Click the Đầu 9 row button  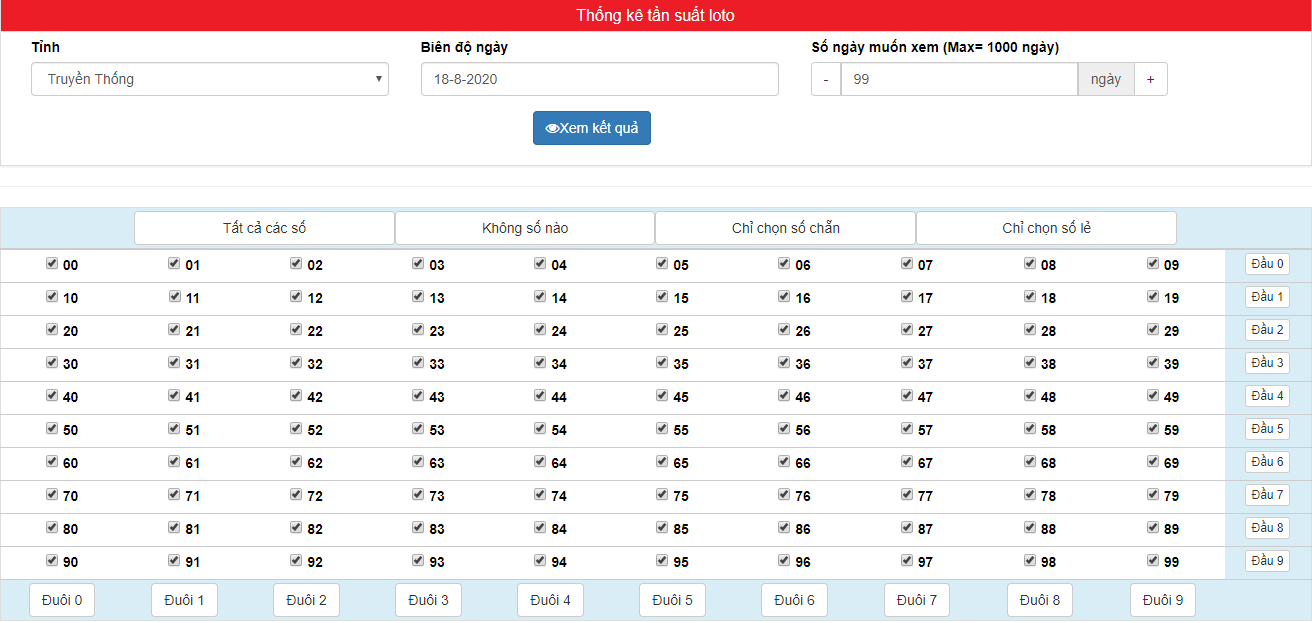1267,561
